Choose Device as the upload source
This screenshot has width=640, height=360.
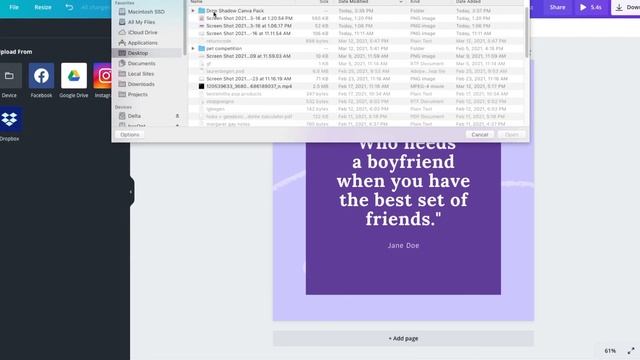click(9, 76)
